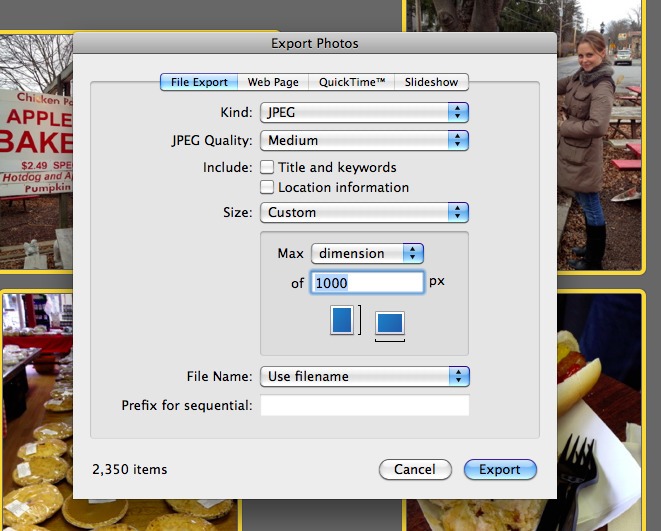
Task: Open the Max dimension dropdown
Action: [x=367, y=253]
